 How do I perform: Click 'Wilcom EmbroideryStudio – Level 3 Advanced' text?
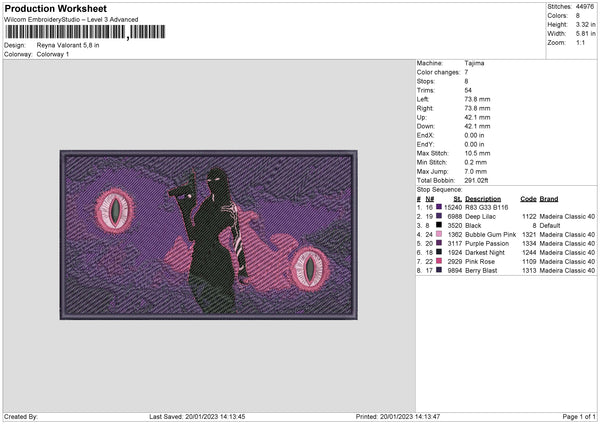click(71, 20)
